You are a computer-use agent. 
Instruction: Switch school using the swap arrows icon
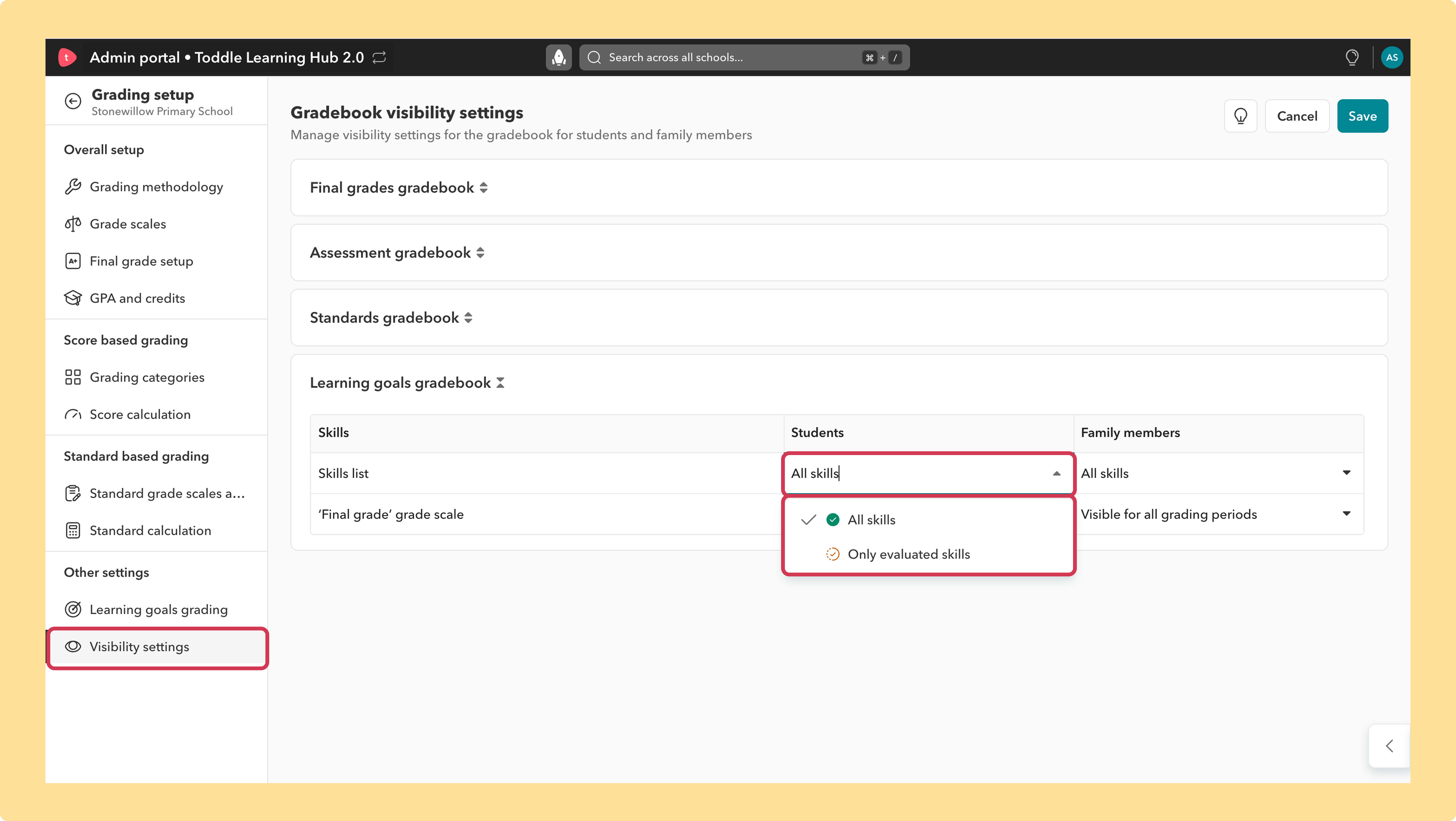pos(379,57)
